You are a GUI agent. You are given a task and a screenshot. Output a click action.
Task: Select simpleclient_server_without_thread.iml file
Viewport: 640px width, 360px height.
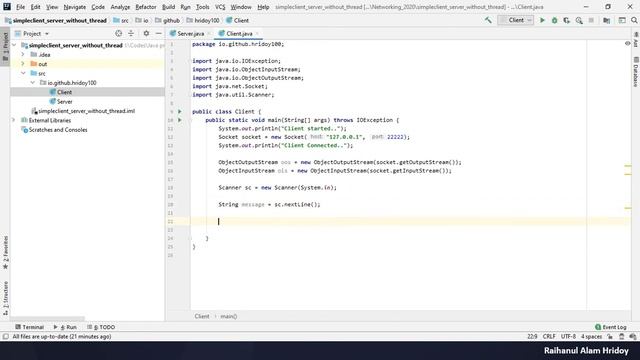point(83,111)
